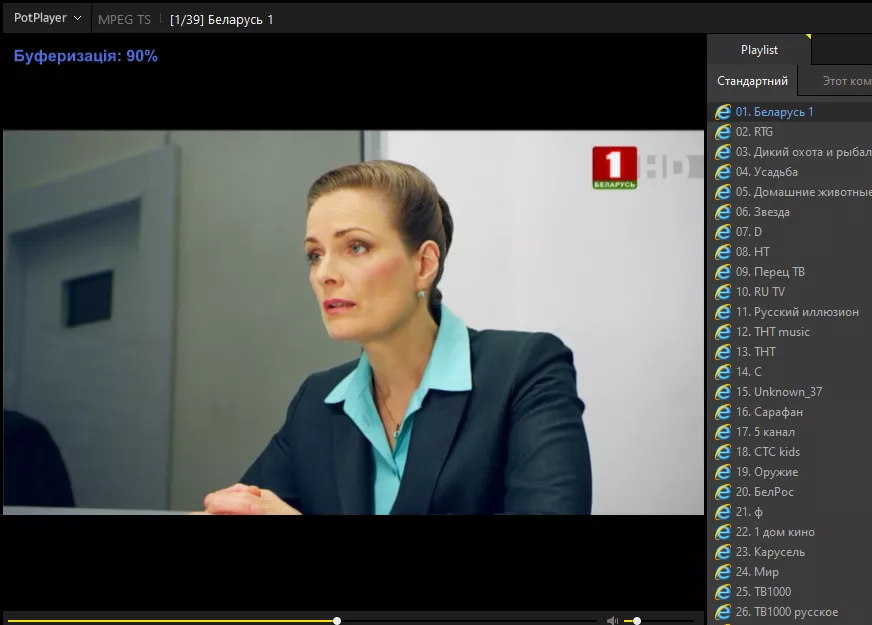Select the Стандартний playlist tab
872x625 pixels.
point(752,81)
